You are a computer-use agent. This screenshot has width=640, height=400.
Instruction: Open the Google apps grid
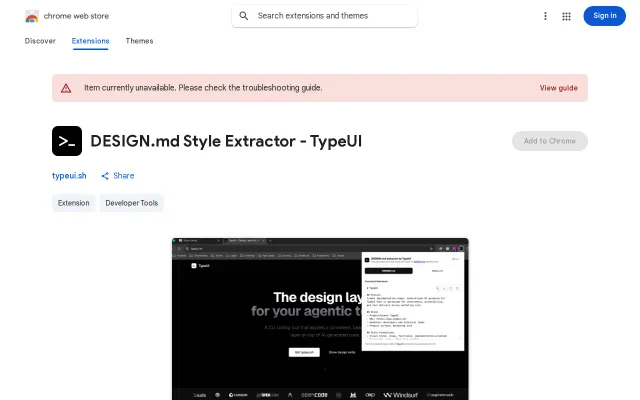pos(566,16)
